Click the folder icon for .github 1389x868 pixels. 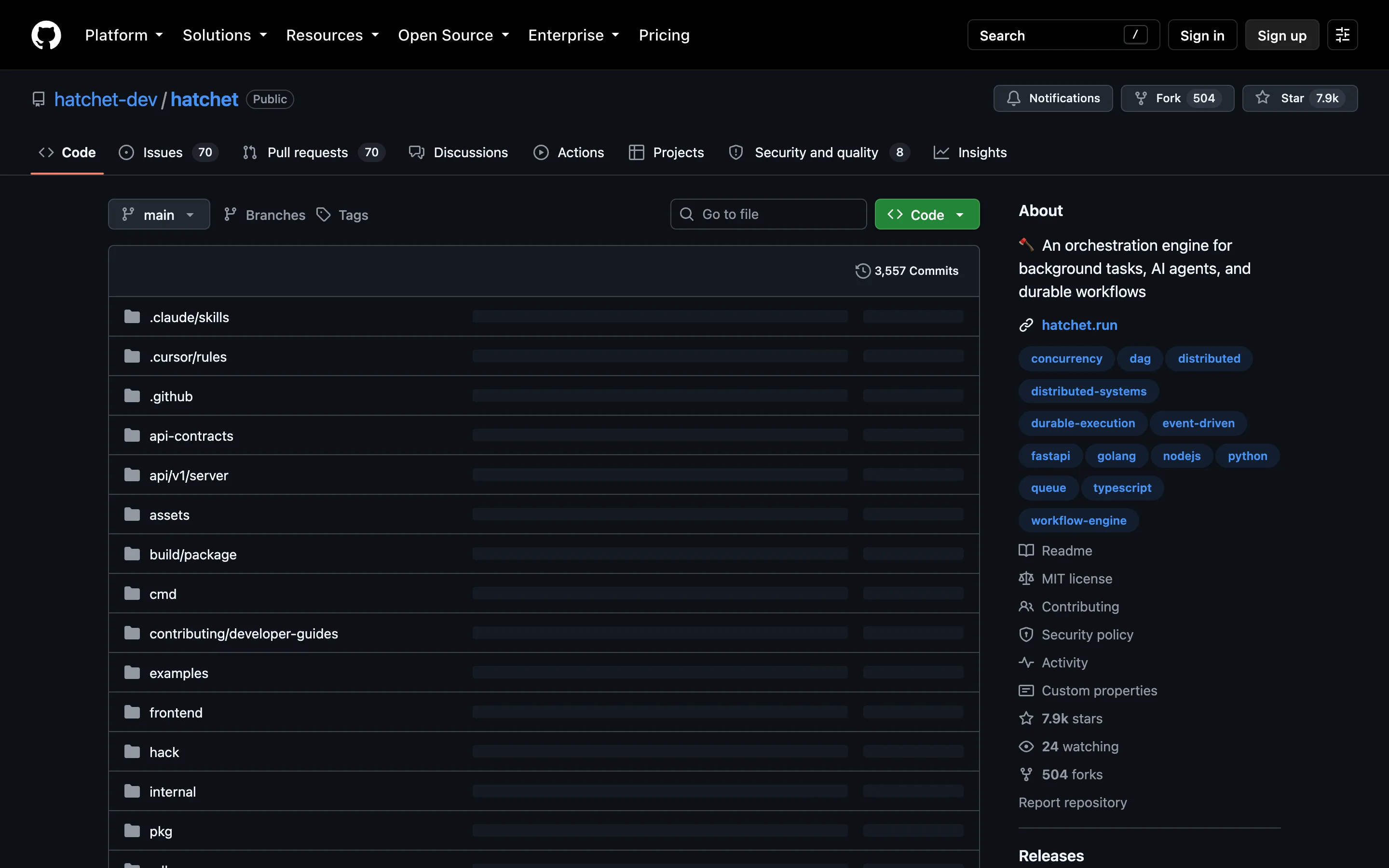click(132, 396)
